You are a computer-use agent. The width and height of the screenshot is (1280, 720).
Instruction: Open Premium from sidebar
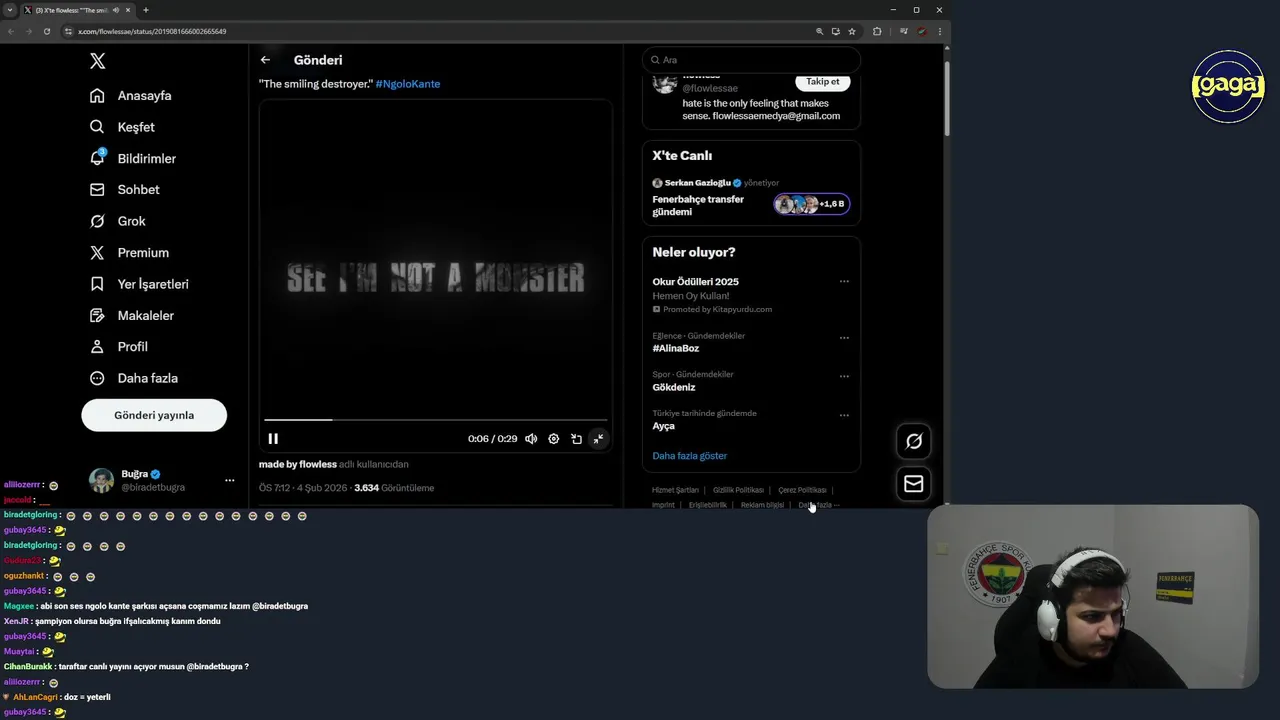tap(129, 253)
